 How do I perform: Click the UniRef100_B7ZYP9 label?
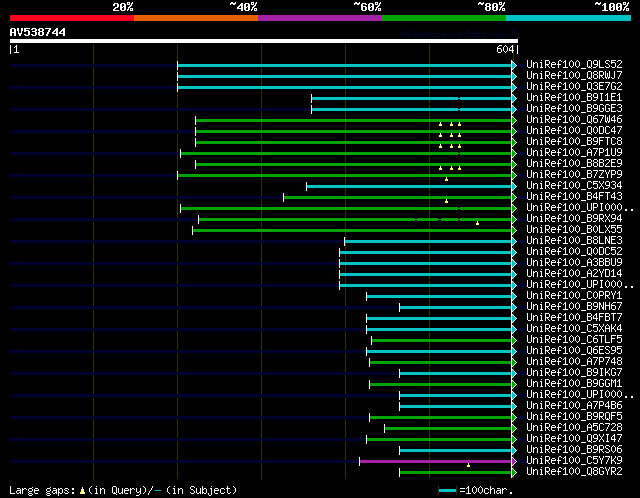pos(574,175)
